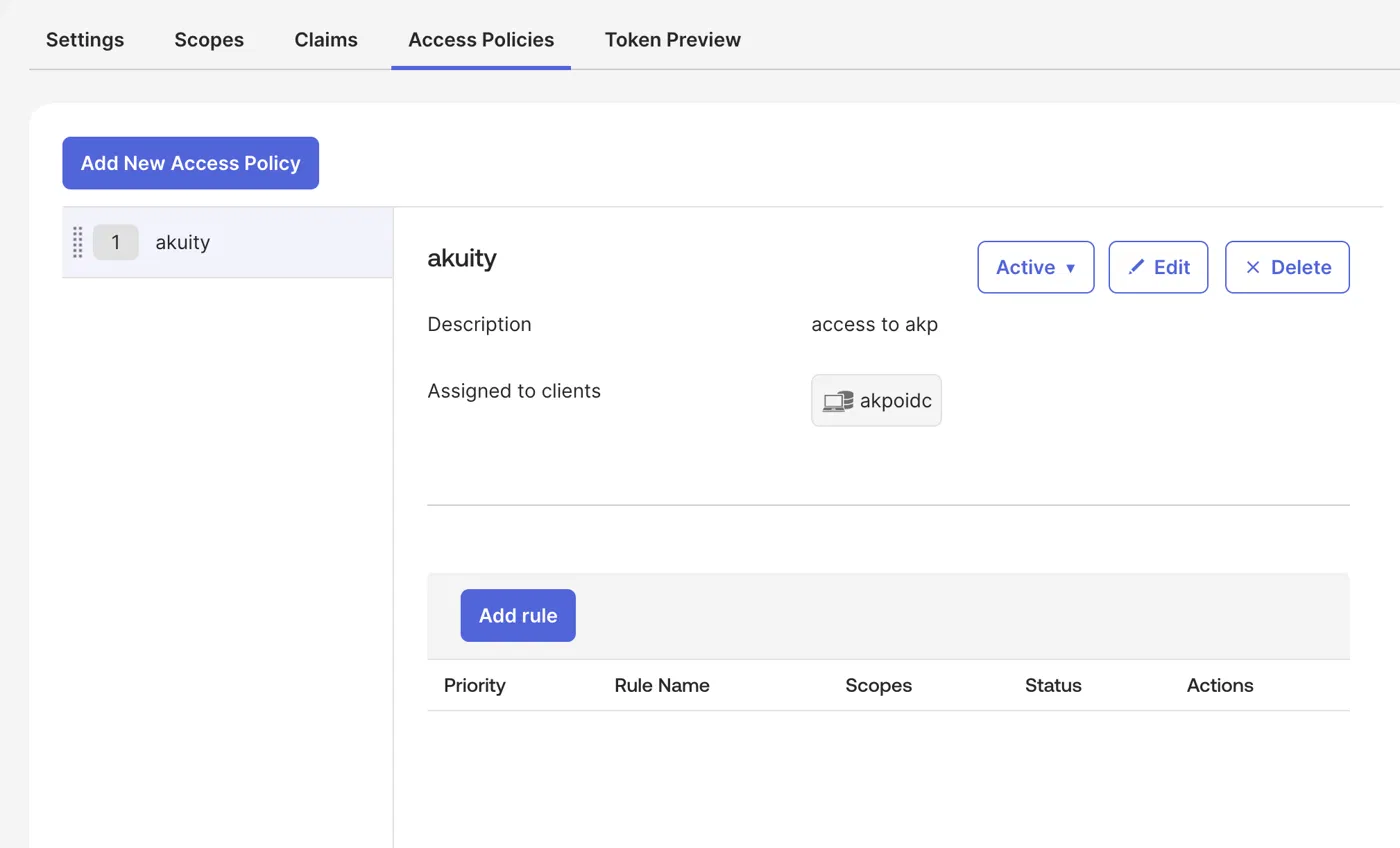This screenshot has height=848, width=1400.
Task: Open the Settings tab
Action: coord(85,40)
